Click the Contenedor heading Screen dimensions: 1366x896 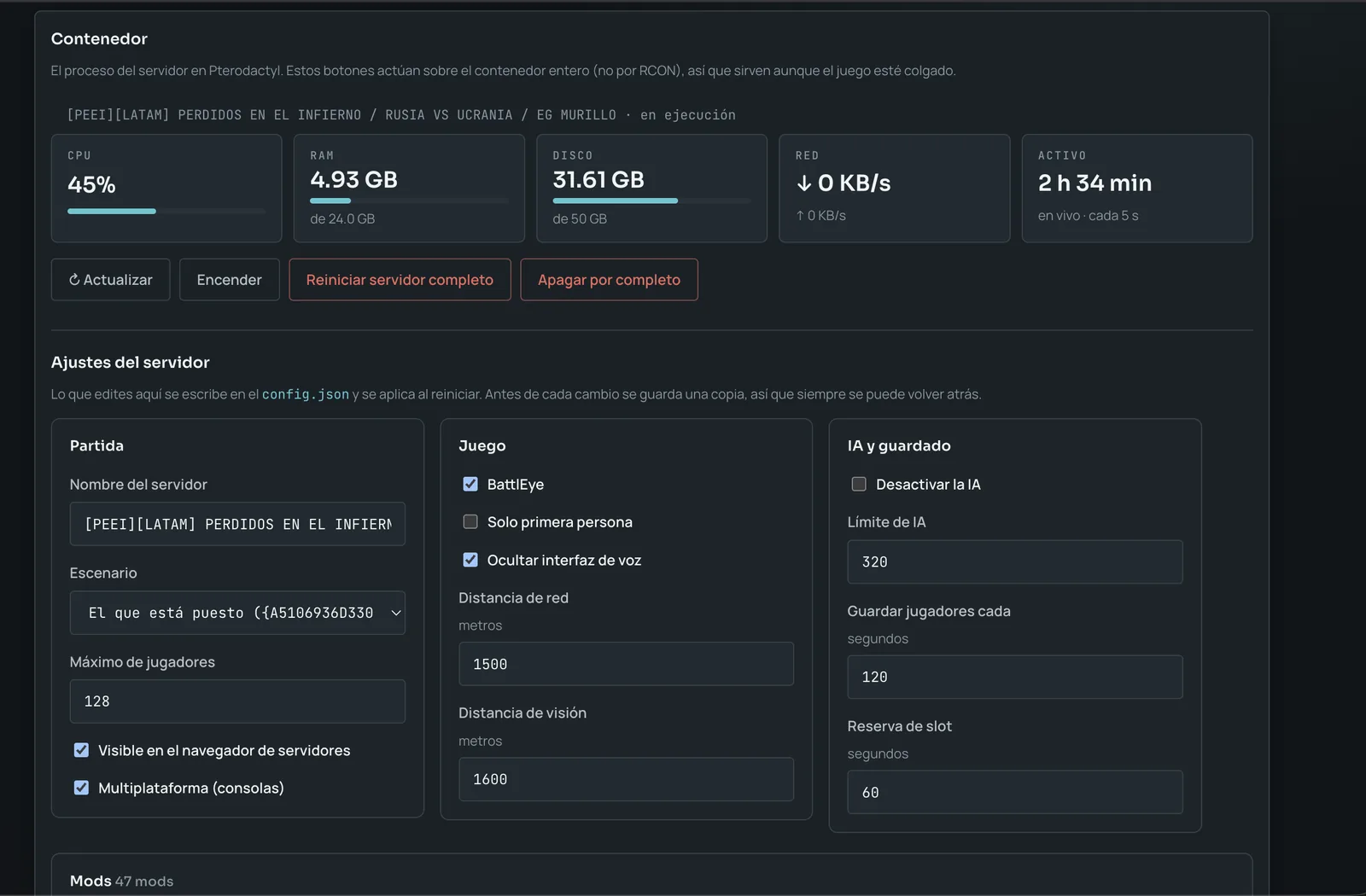point(99,38)
